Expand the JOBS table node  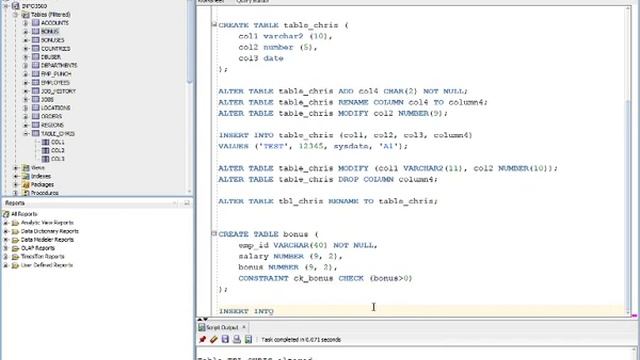[26, 100]
